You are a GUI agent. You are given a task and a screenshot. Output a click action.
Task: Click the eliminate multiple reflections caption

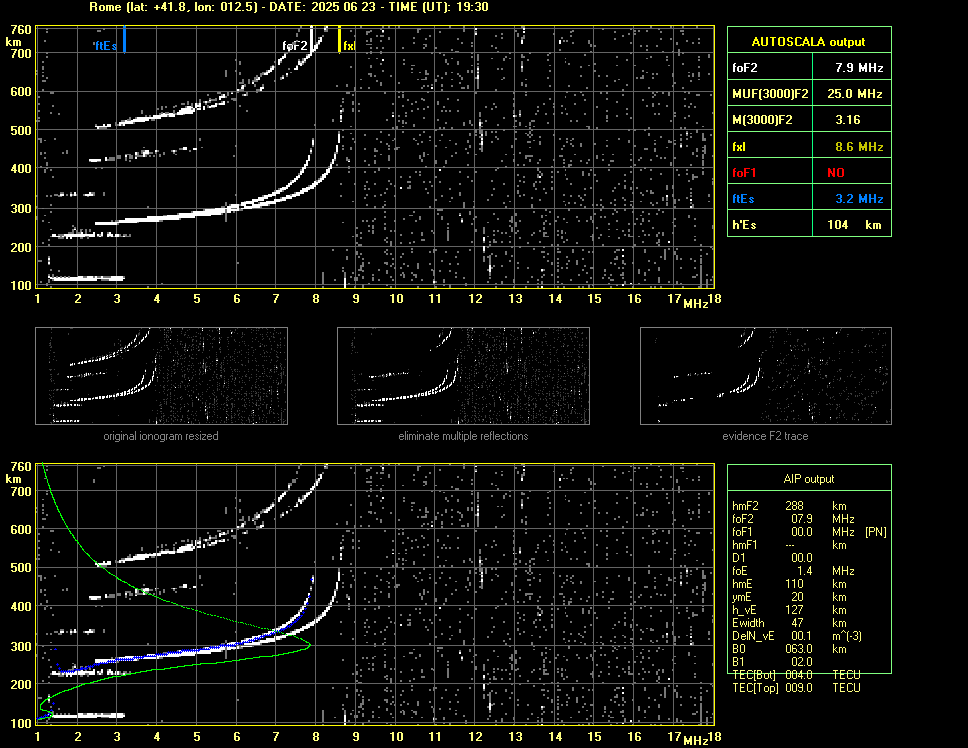point(463,436)
